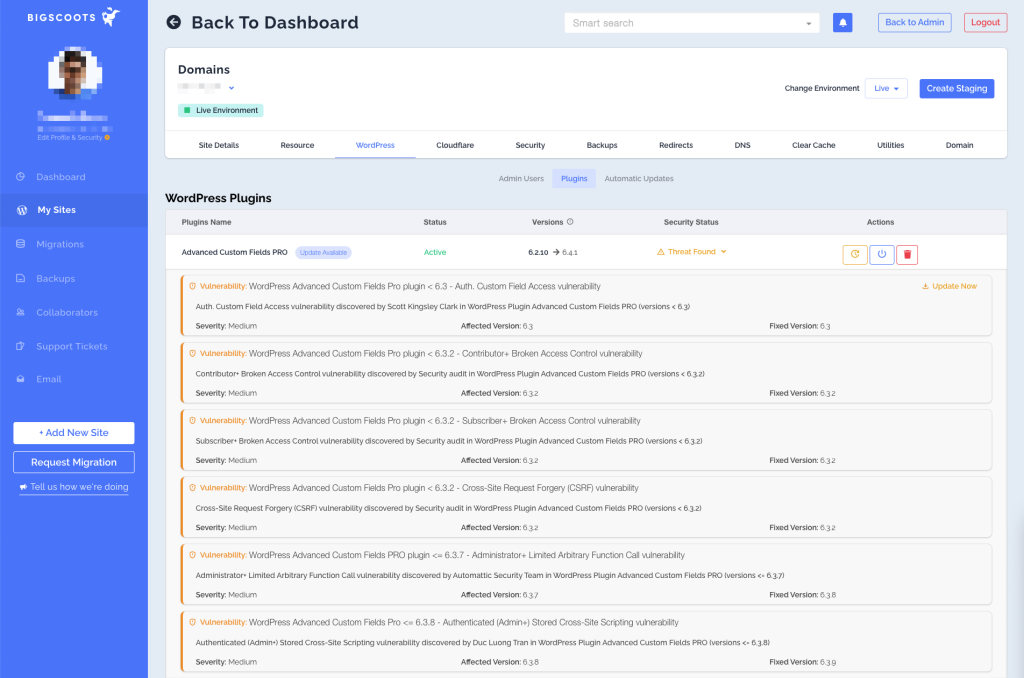1024x678 pixels.
Task: Click the Create Staging button
Action: pos(956,88)
